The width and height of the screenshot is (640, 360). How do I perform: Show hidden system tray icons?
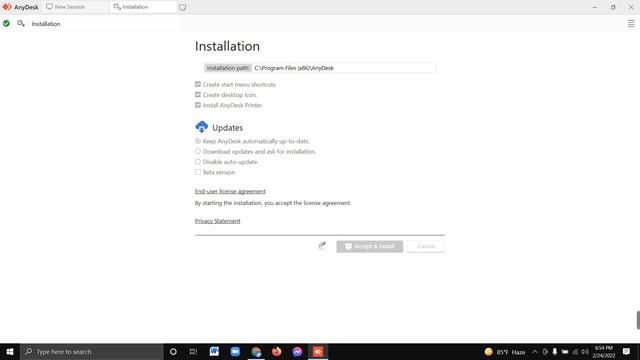(x=535, y=352)
